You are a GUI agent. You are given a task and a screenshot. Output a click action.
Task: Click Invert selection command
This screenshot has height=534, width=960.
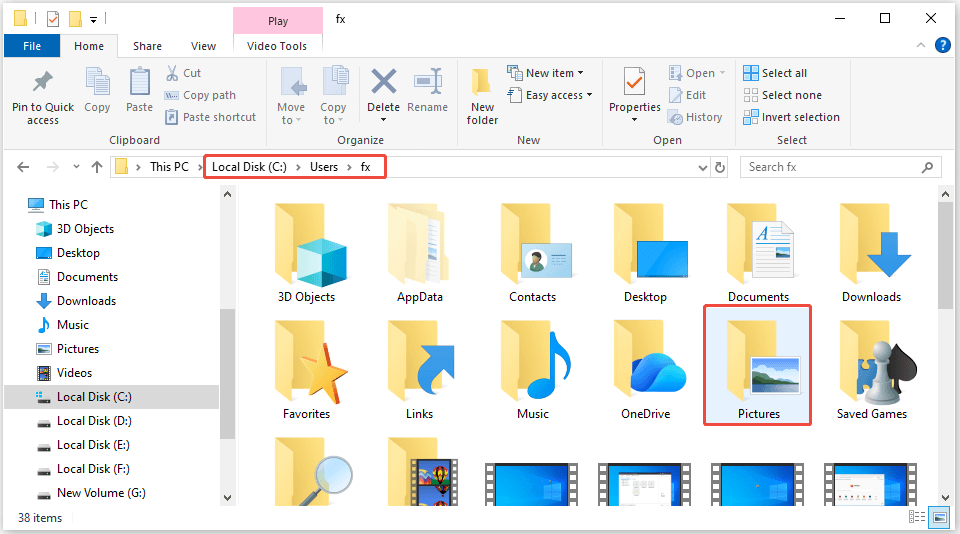(792, 117)
